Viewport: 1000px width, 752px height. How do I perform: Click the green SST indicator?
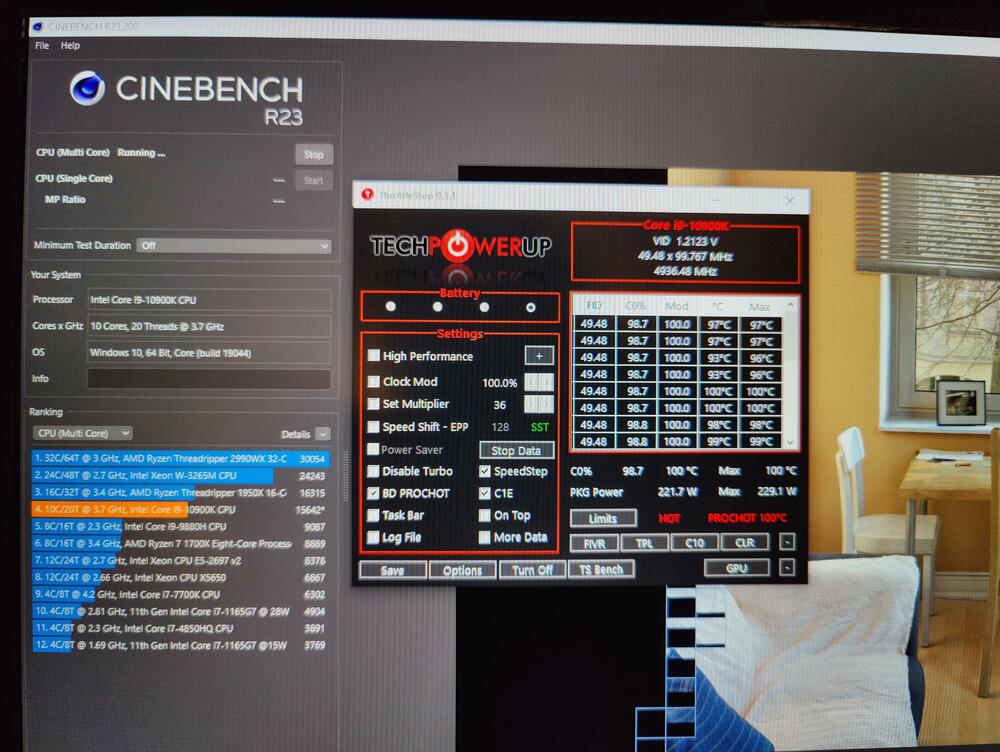point(539,427)
